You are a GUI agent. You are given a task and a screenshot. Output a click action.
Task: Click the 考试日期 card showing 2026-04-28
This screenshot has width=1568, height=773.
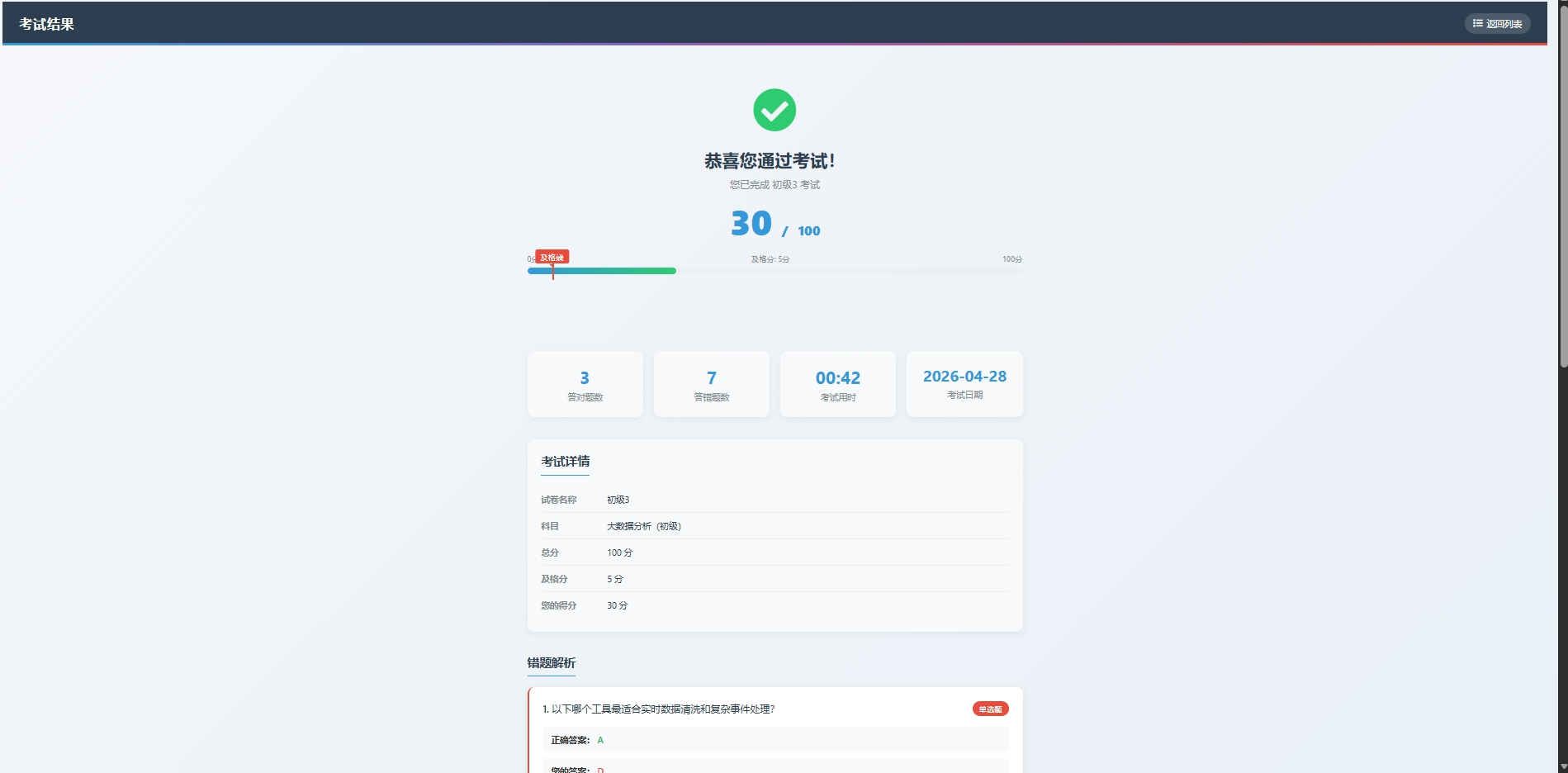click(964, 384)
